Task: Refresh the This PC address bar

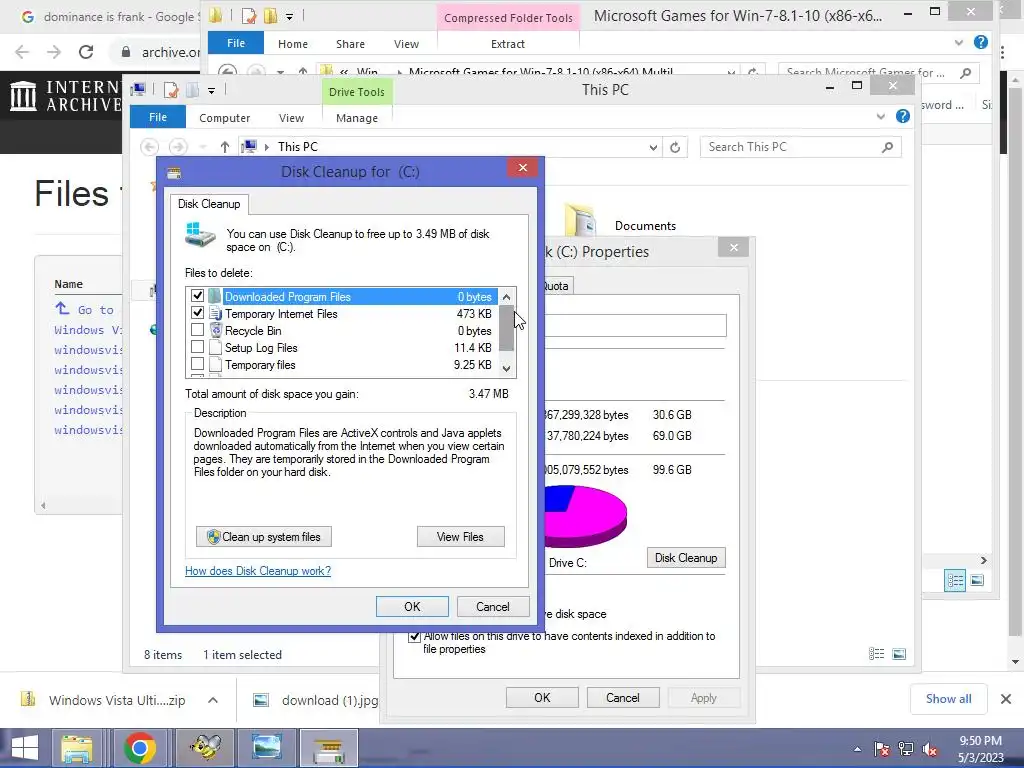Action: click(675, 147)
